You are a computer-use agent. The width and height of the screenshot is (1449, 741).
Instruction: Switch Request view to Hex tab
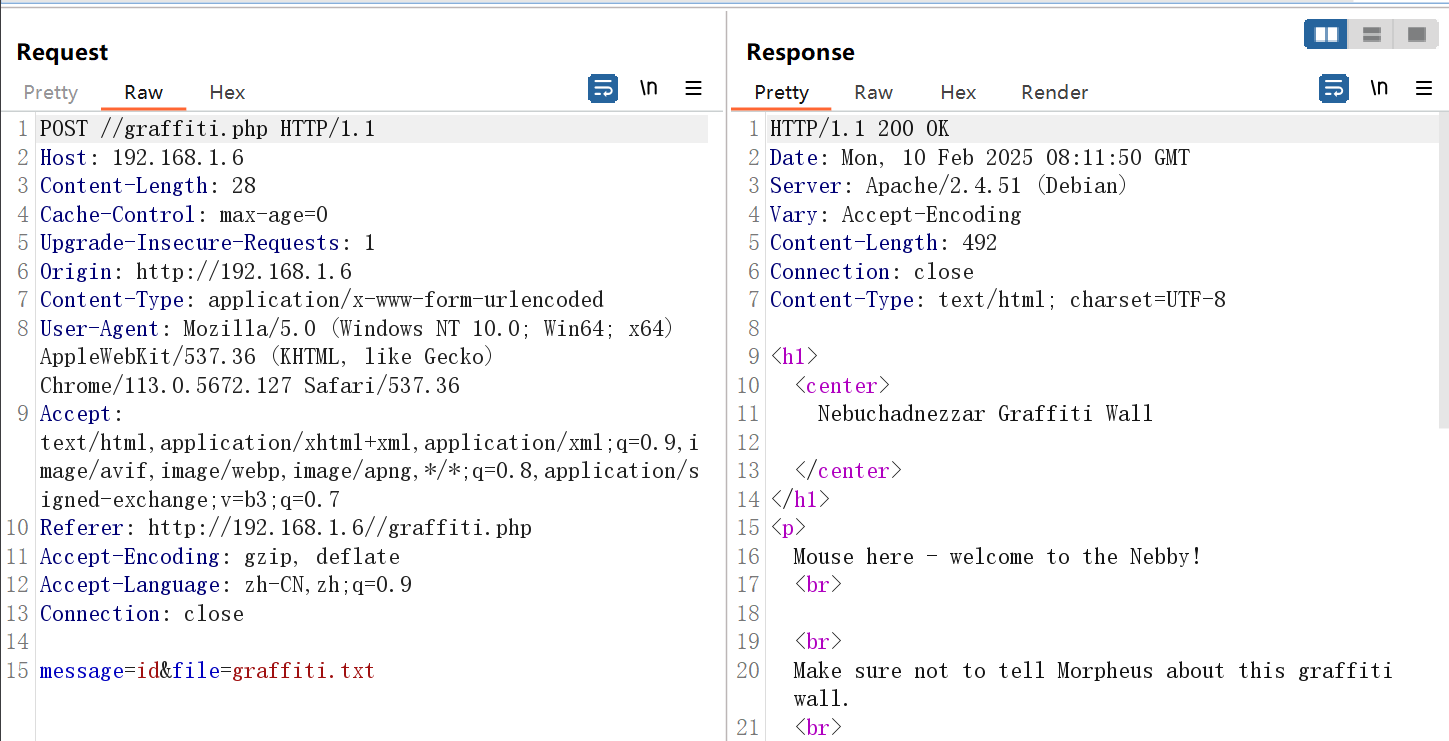click(227, 92)
